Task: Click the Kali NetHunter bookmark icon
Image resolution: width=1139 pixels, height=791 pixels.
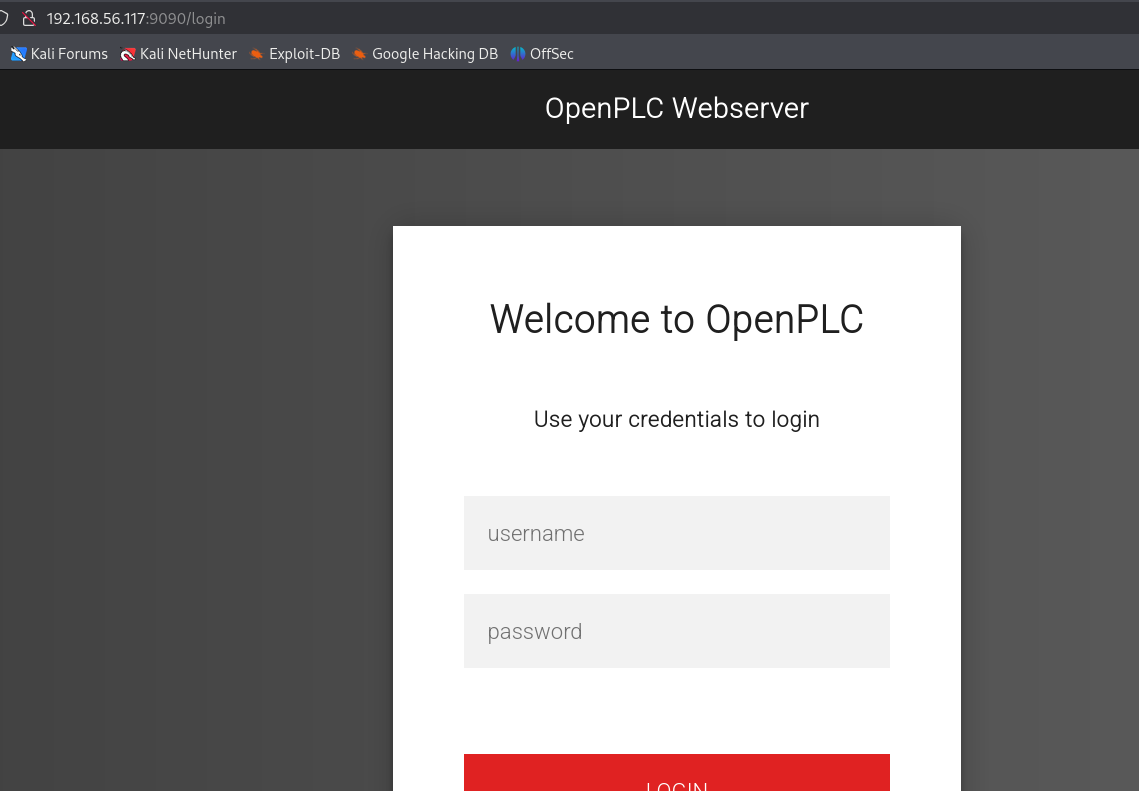Action: pyautogui.click(x=128, y=54)
